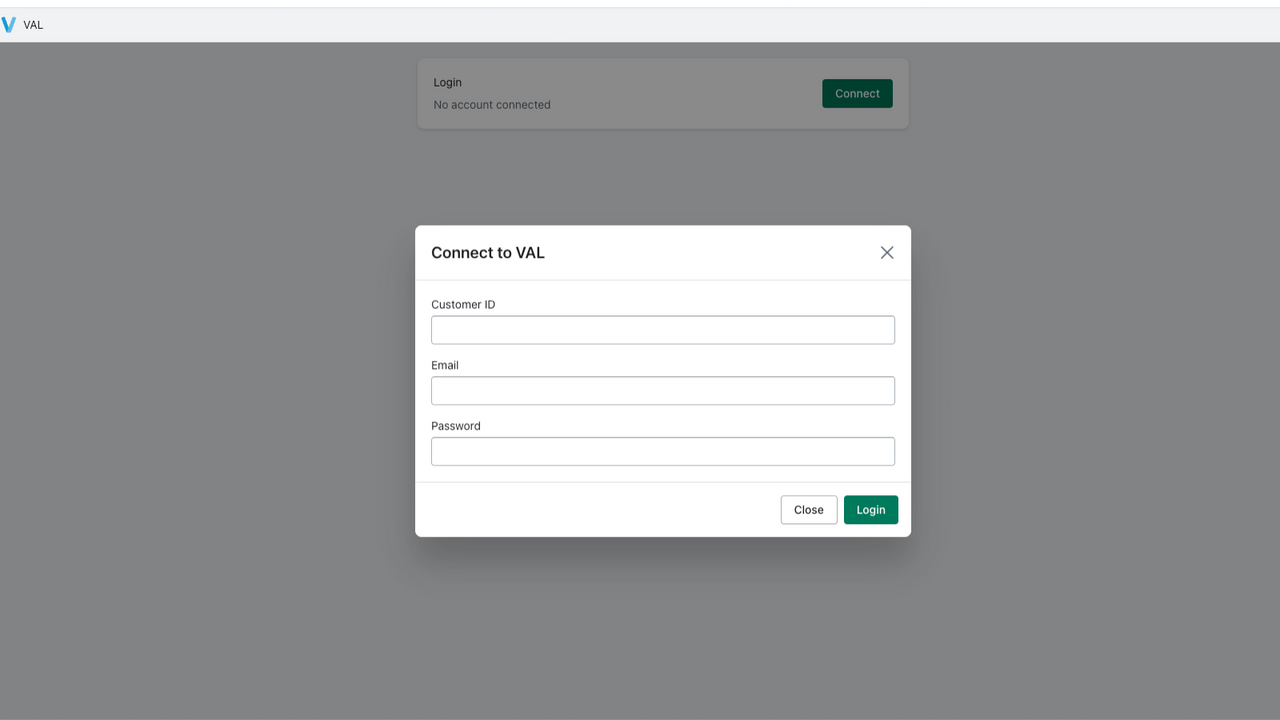
Task: Click the Customer ID label
Action: pos(463,305)
